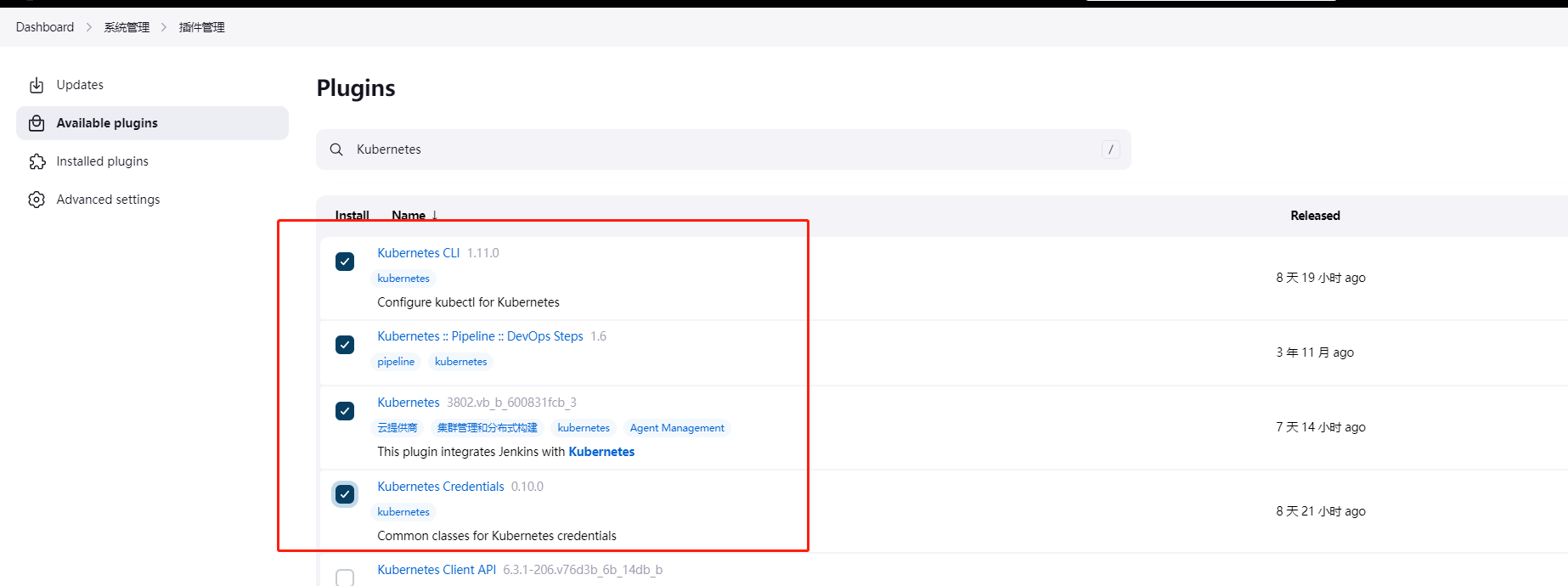Screen dimensions: 1568x586
Task: Click 'Configure kubectl for Kubernetes' description
Action: pos(468,302)
